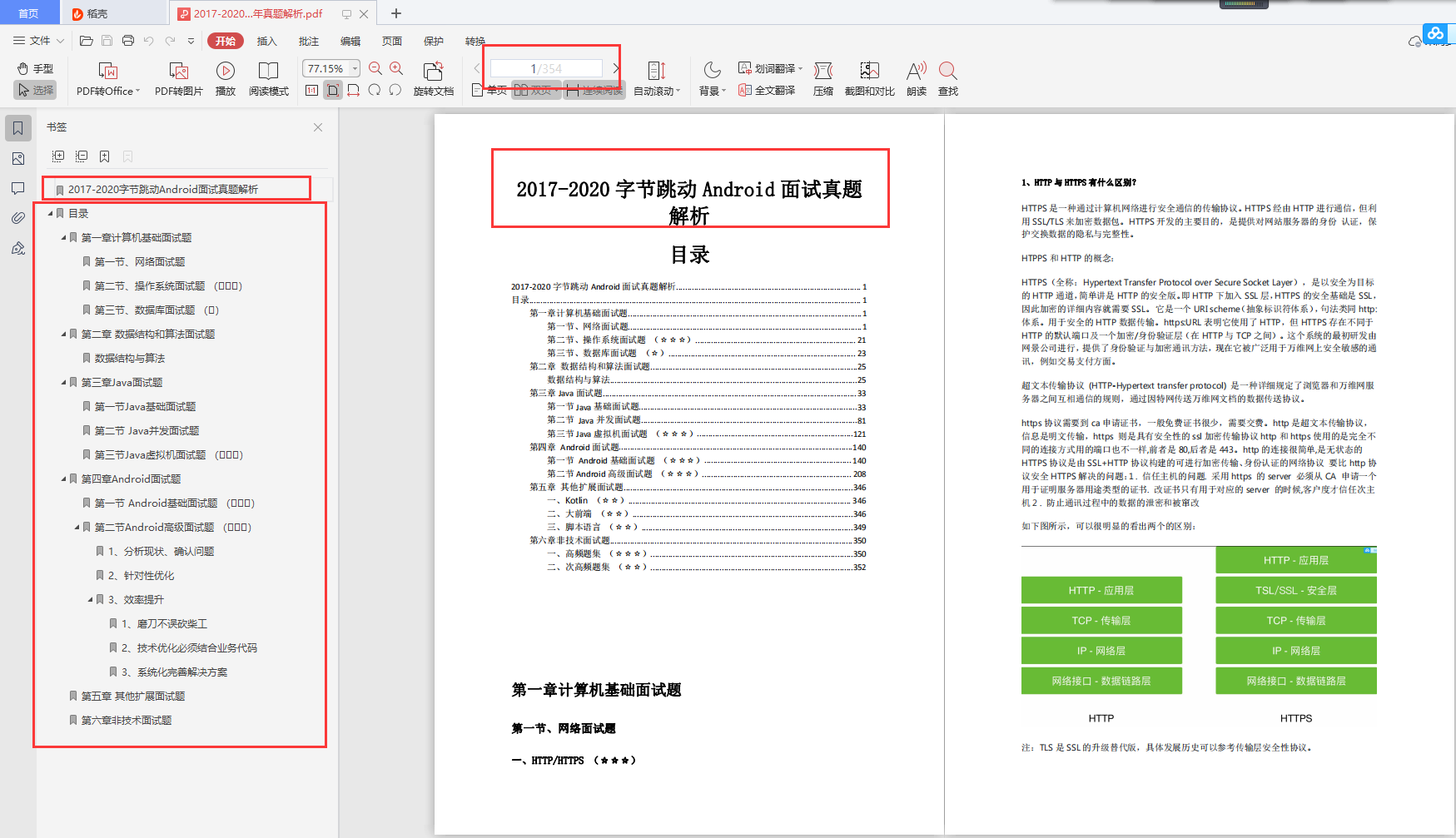1456x838 pixels.
Task: Go to next page arrow
Action: [x=615, y=68]
